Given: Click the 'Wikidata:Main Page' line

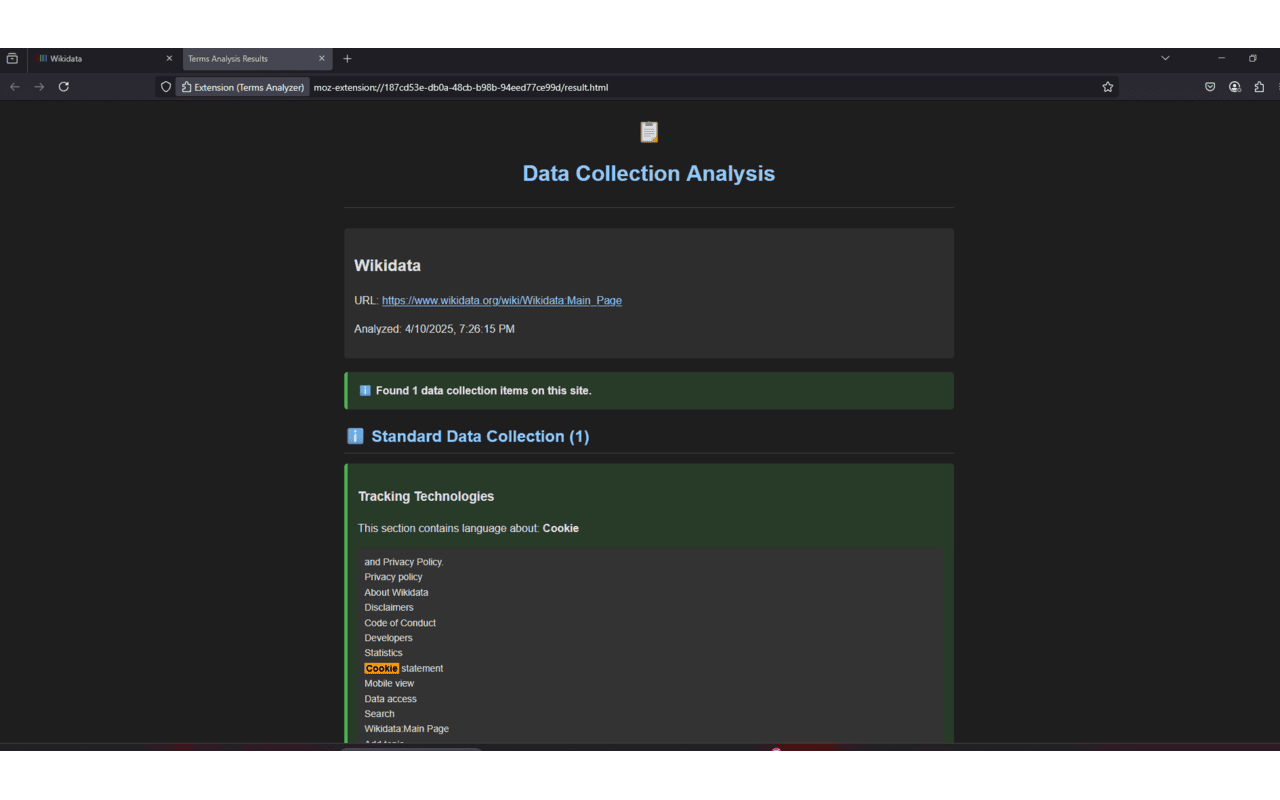Looking at the screenshot, I should (x=406, y=729).
